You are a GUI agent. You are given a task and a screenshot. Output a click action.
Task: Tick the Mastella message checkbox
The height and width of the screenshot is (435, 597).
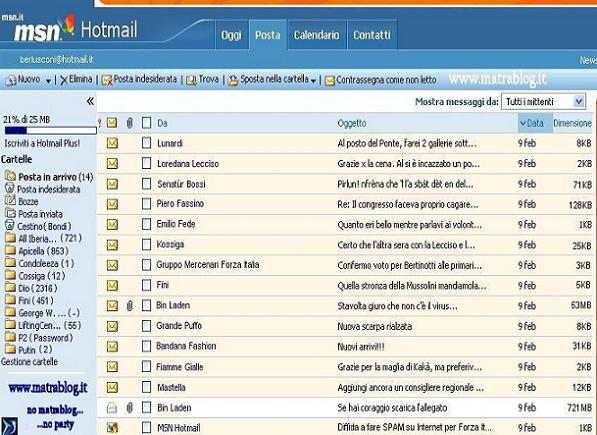(x=146, y=387)
